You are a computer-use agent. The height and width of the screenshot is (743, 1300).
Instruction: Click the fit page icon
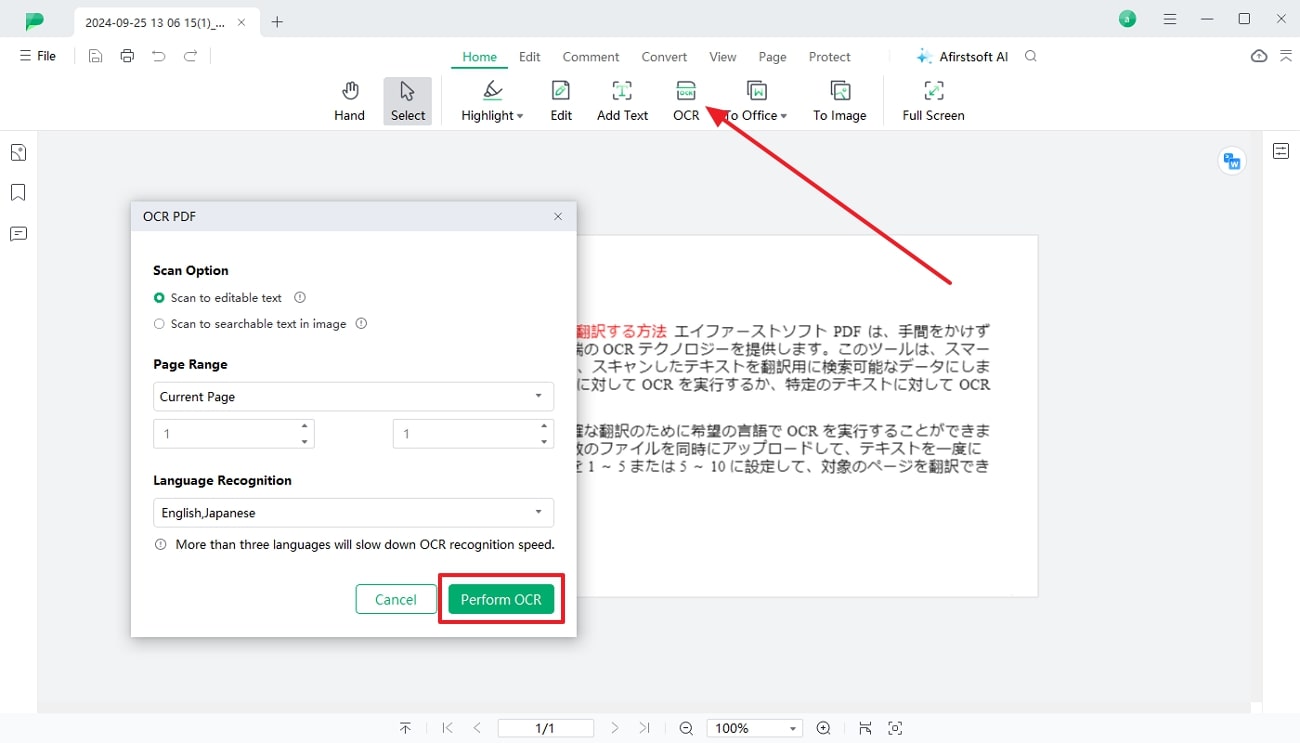click(x=895, y=728)
